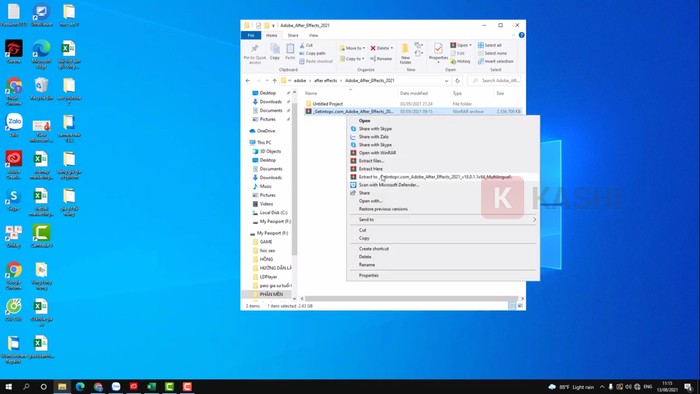Click the horizontal scrollbar of file list
This screenshot has height=394, width=700.
point(411,299)
